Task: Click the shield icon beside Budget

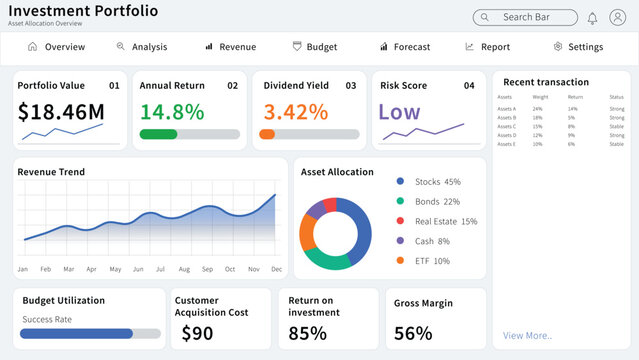Action: coord(297,46)
